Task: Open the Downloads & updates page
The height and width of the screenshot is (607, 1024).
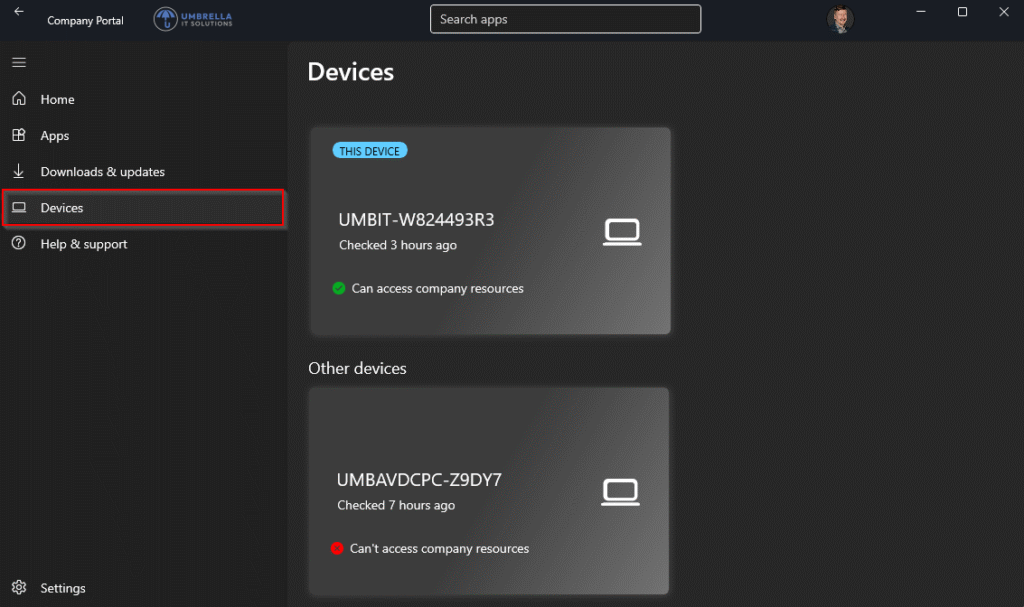Action: click(102, 172)
